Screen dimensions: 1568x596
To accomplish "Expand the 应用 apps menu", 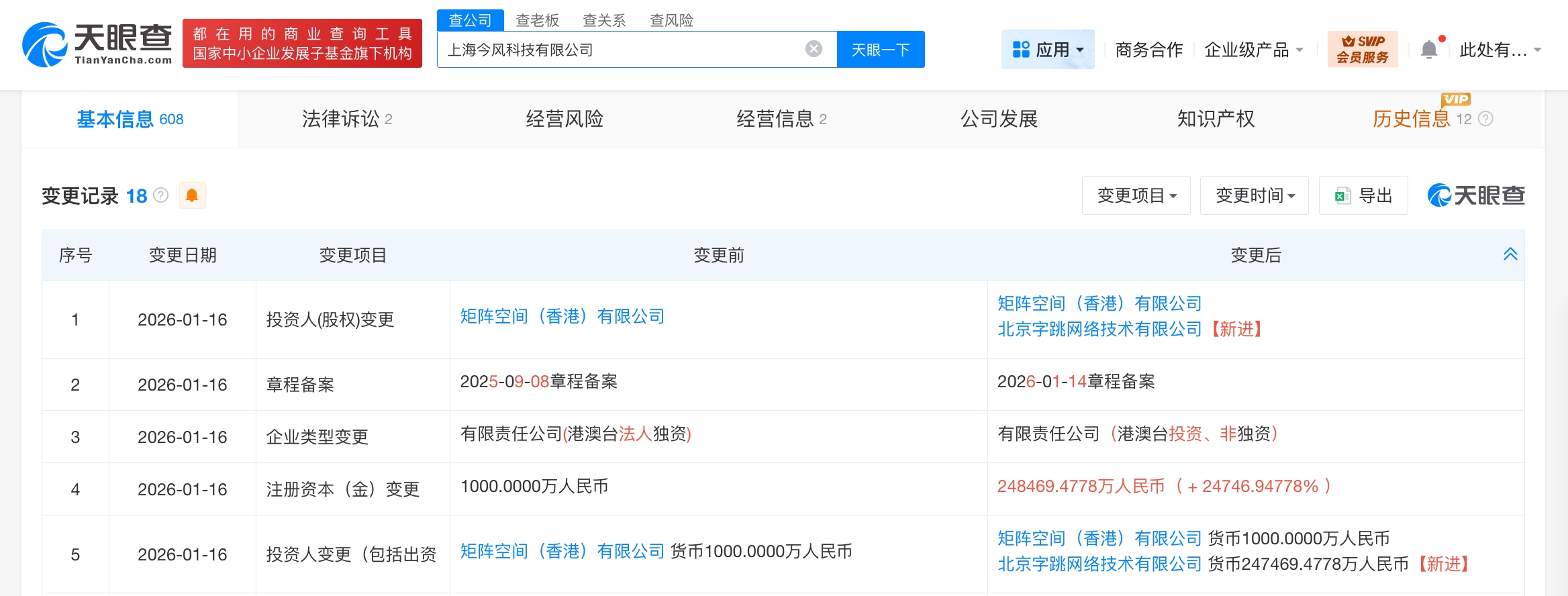I will tap(1048, 50).
